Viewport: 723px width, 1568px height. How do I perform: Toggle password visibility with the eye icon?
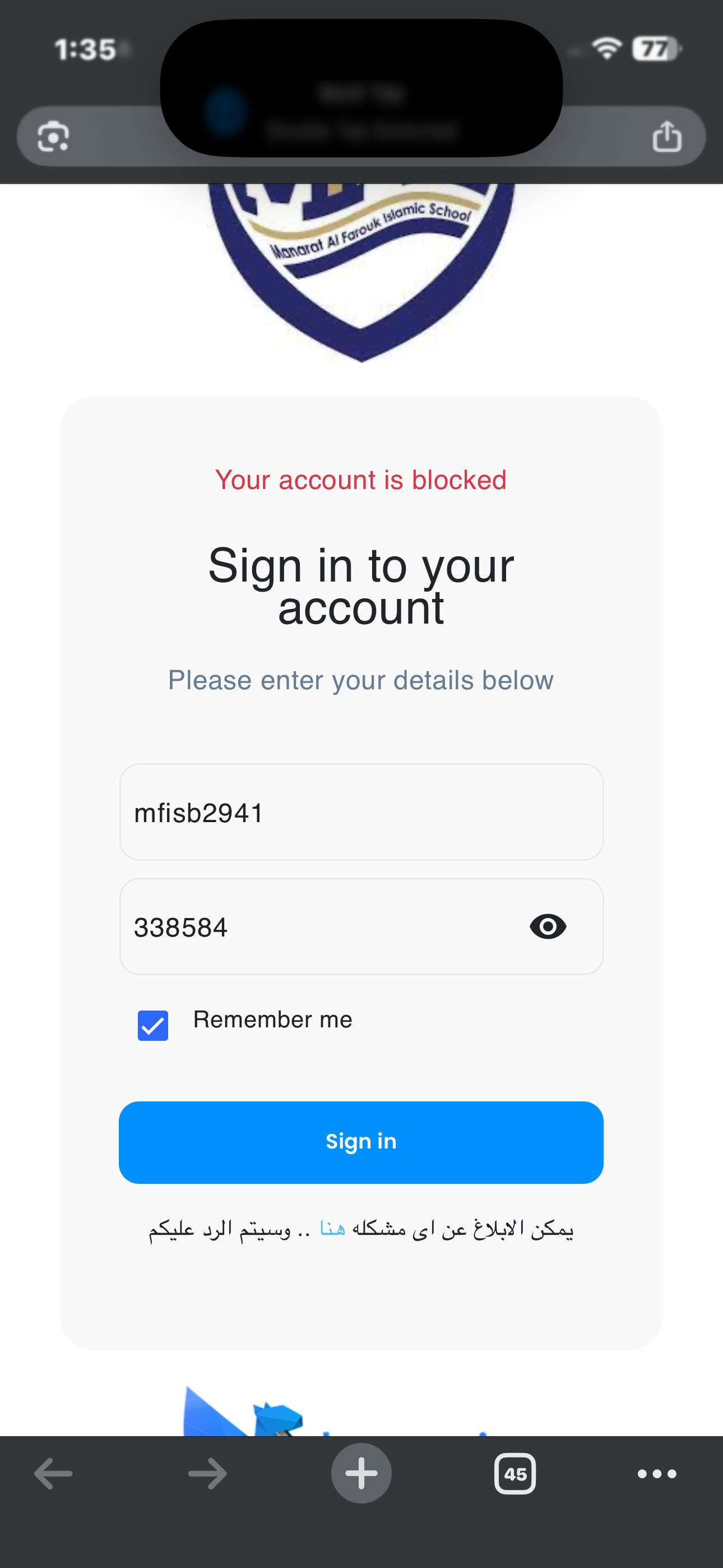click(548, 926)
